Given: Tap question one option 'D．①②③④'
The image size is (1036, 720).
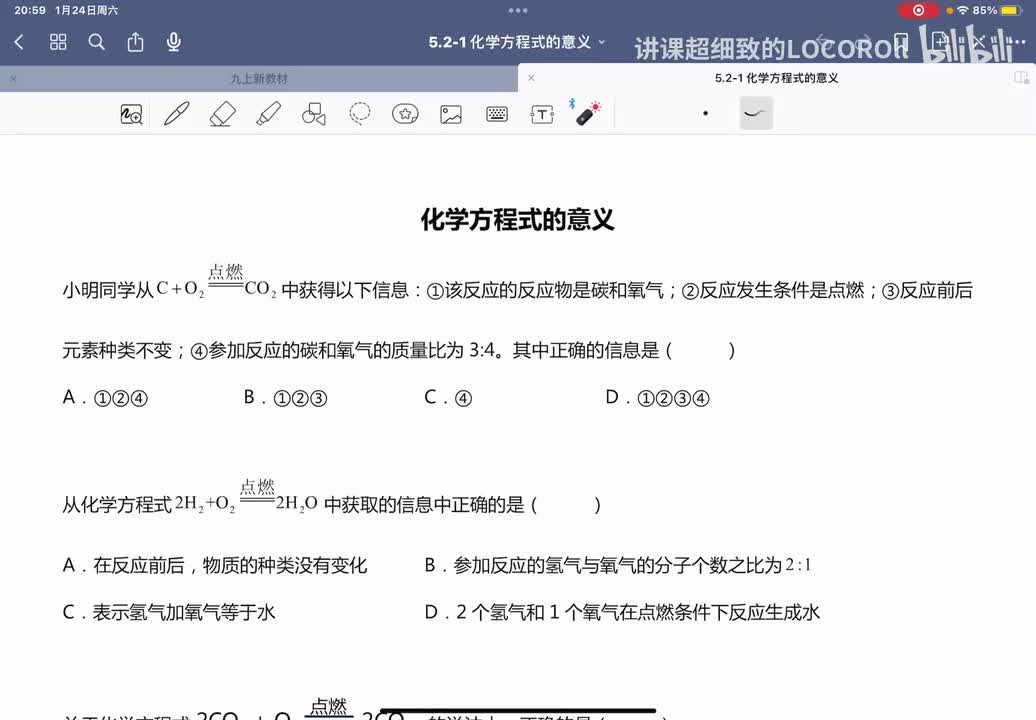Looking at the screenshot, I should click(x=657, y=398).
